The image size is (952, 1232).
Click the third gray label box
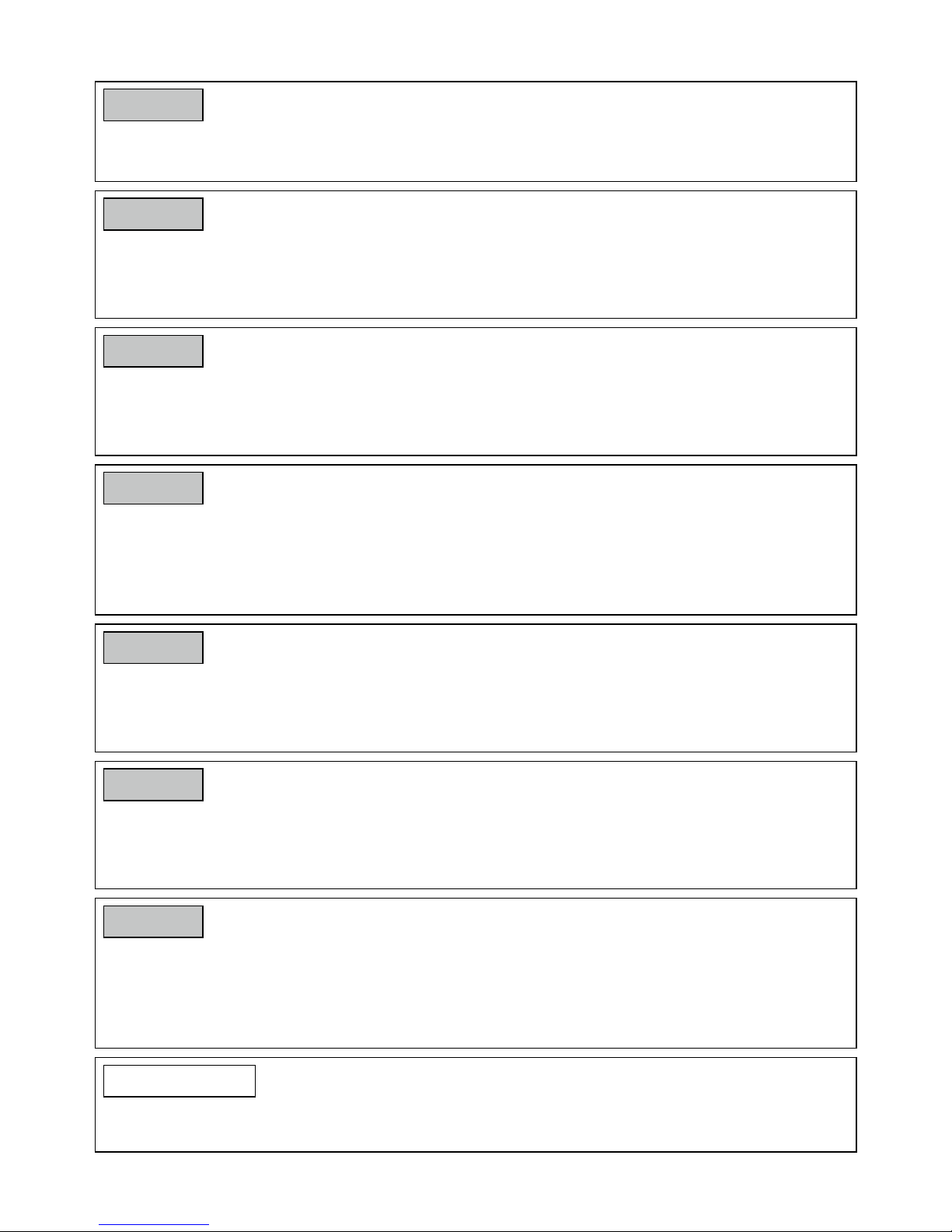[x=153, y=351]
